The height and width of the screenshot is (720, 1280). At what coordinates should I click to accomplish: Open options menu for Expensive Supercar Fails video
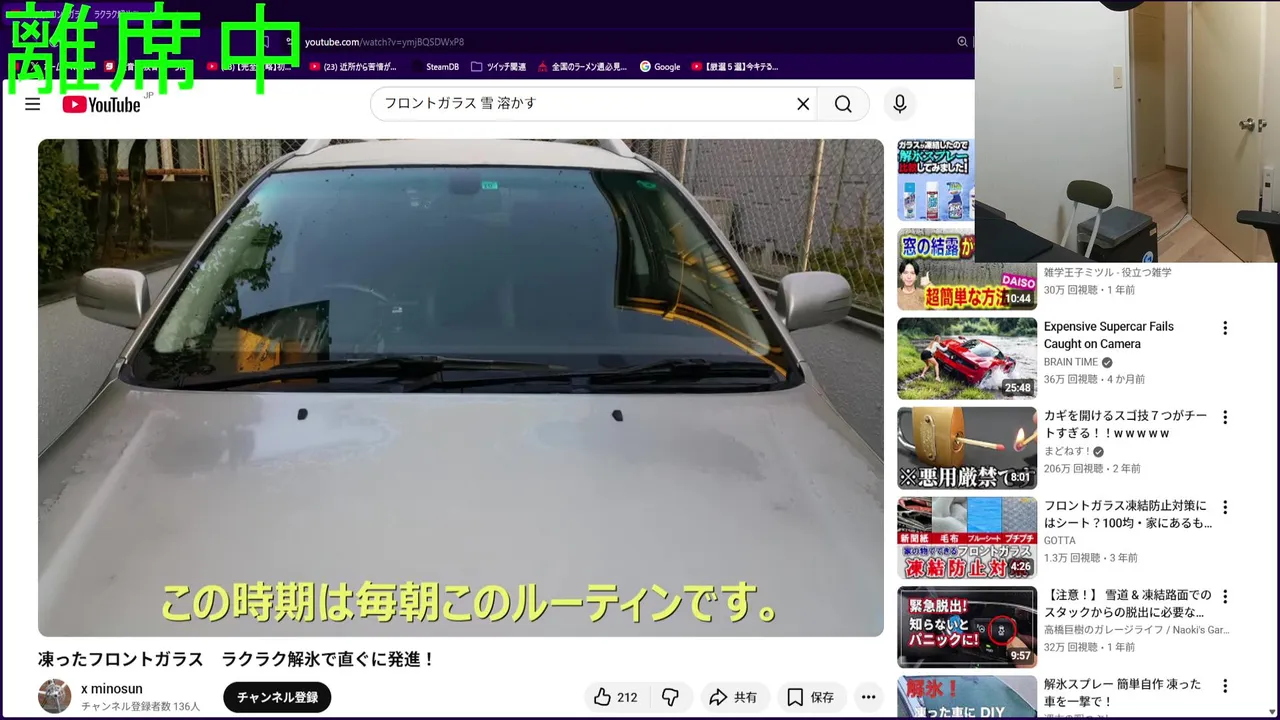[1225, 328]
